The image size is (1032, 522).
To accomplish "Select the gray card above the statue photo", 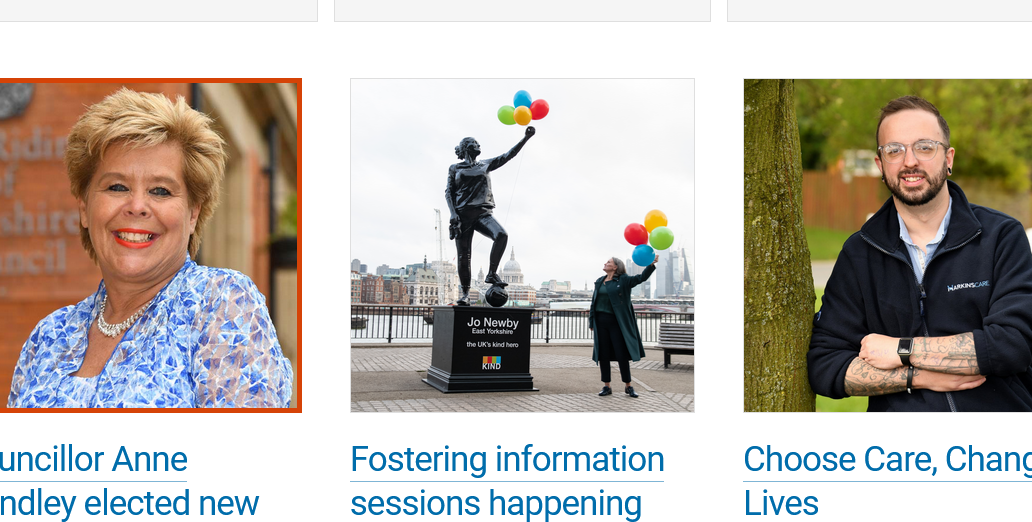I will [523, 11].
